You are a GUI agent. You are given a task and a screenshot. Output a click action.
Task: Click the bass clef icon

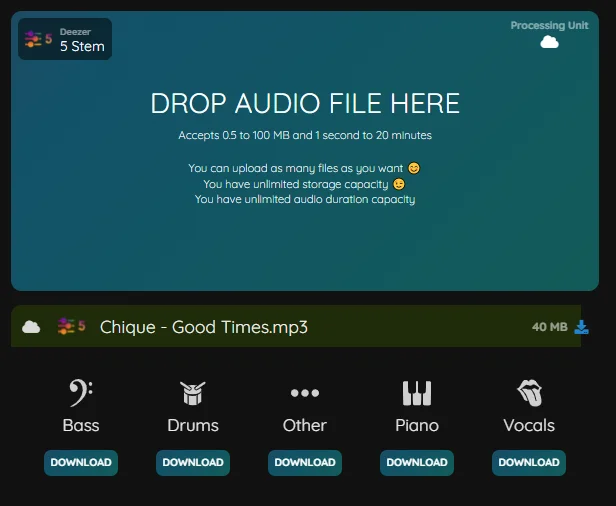click(x=81, y=392)
